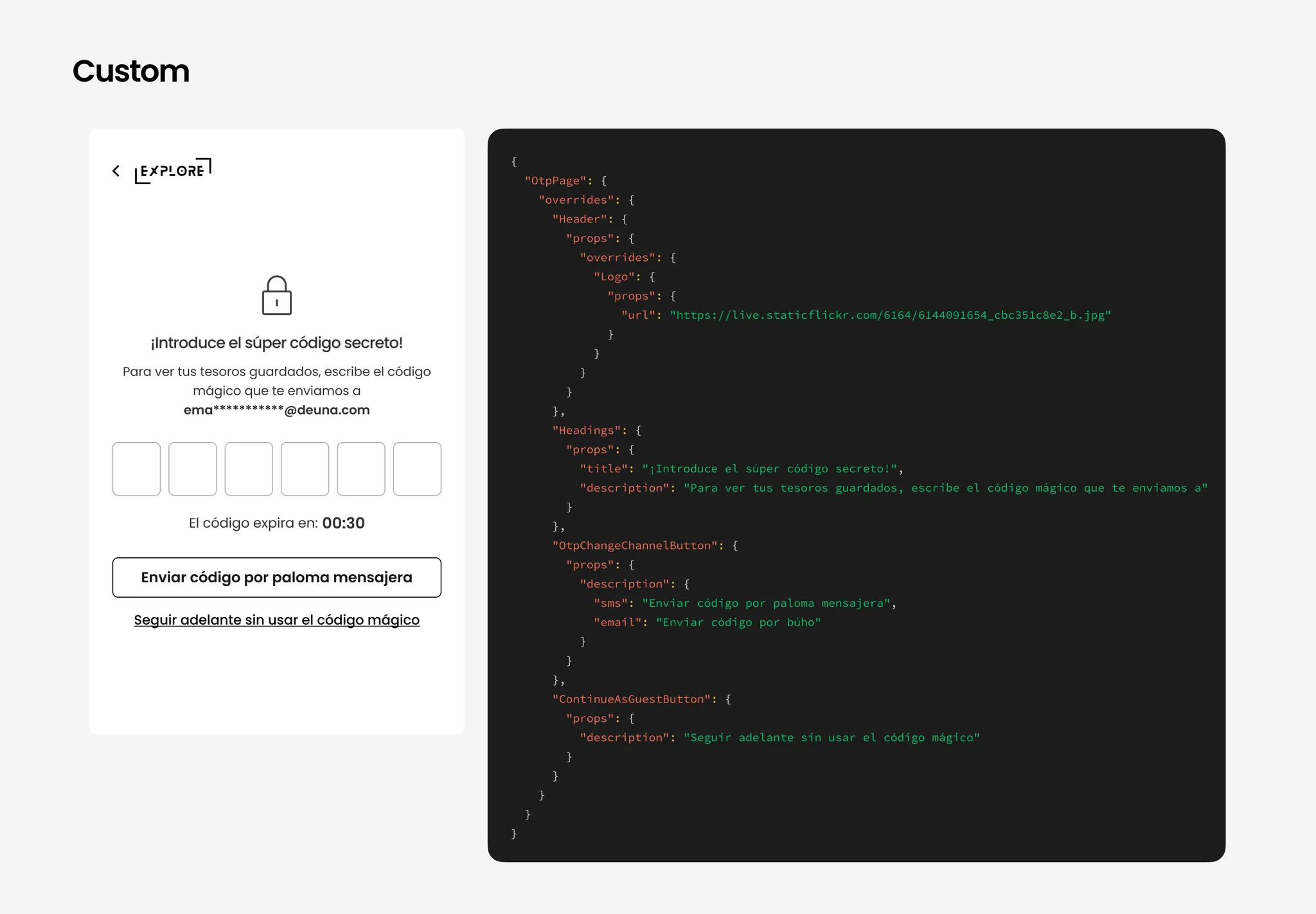Click the "Headings" key in the JSON

tap(587, 430)
